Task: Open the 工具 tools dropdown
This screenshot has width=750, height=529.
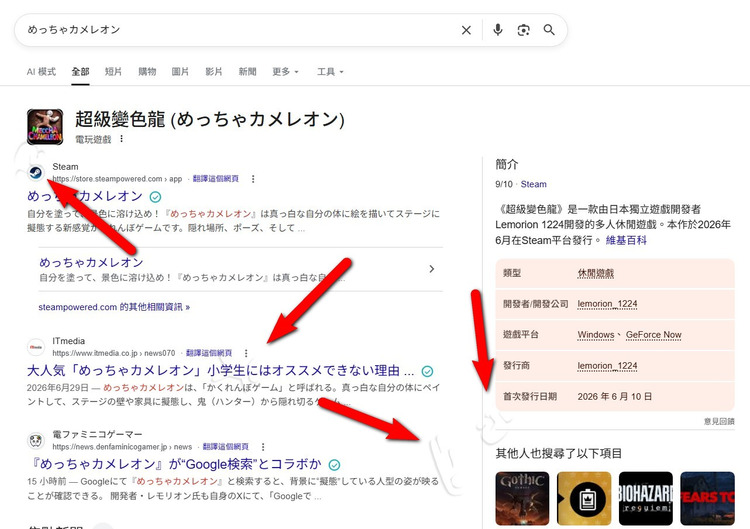Action: pos(330,72)
